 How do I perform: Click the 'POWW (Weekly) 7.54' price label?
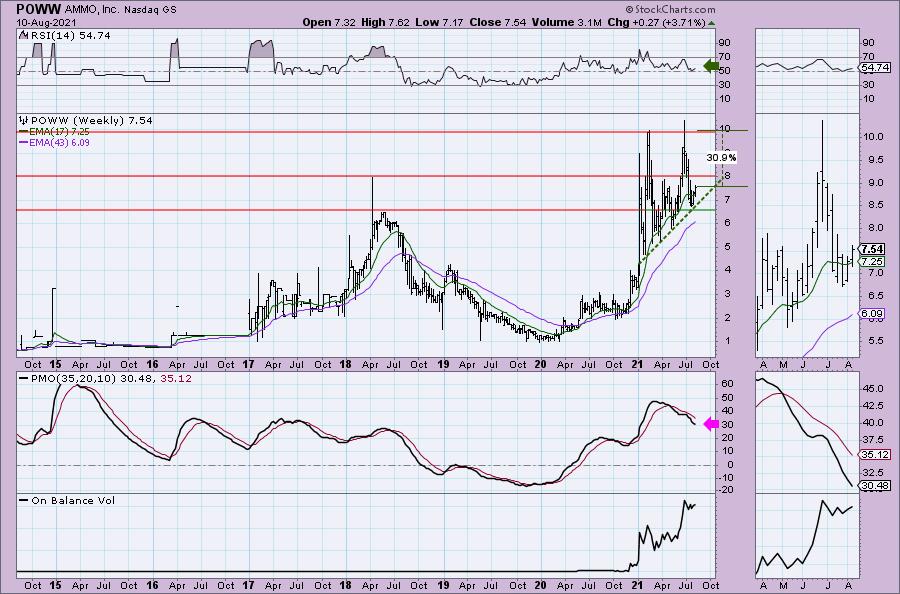pos(92,121)
